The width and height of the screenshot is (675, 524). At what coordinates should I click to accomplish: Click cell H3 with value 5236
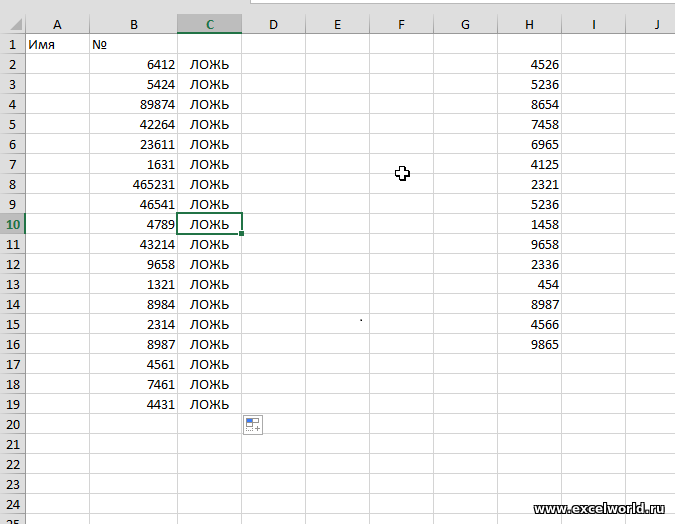pos(529,84)
